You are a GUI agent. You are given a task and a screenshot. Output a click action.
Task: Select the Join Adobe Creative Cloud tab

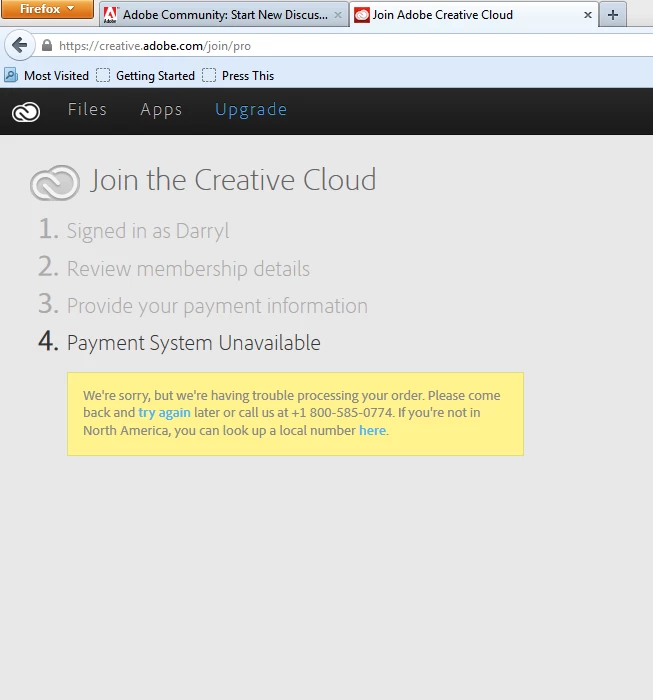(474, 15)
